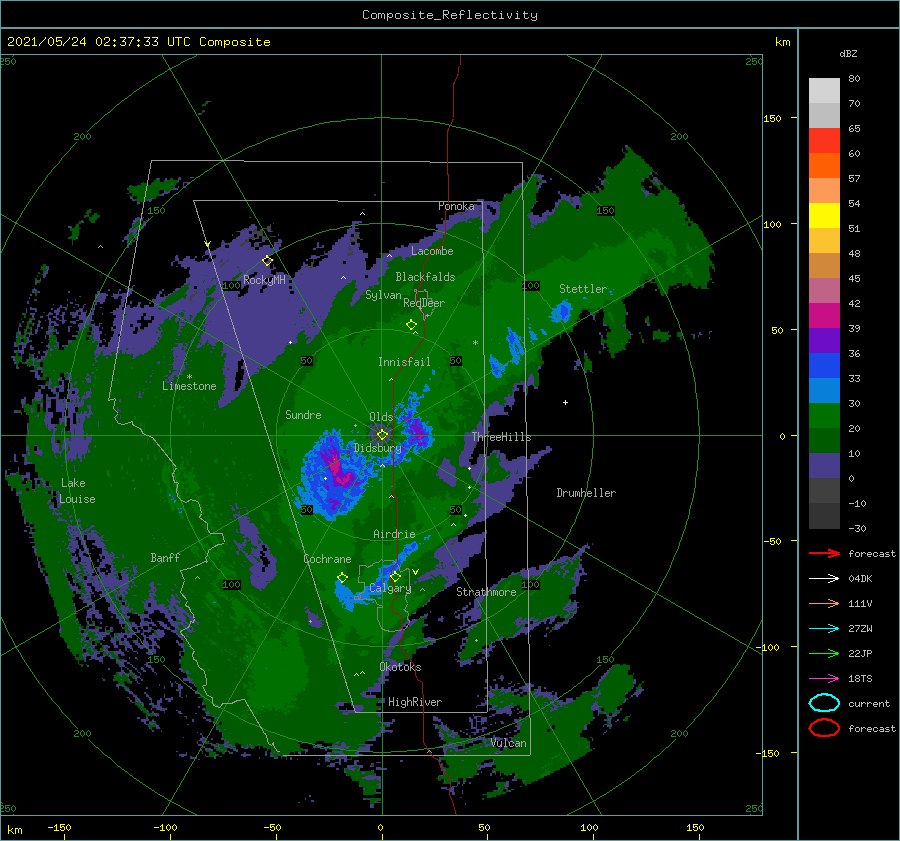Click the blue storm cell south of Stettler

[560, 312]
